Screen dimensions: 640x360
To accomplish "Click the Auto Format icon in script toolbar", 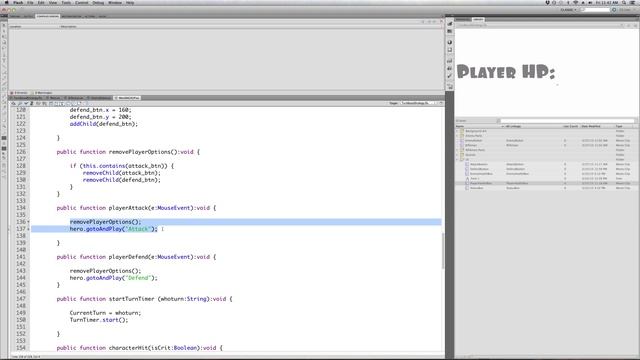I will (x=31, y=104).
